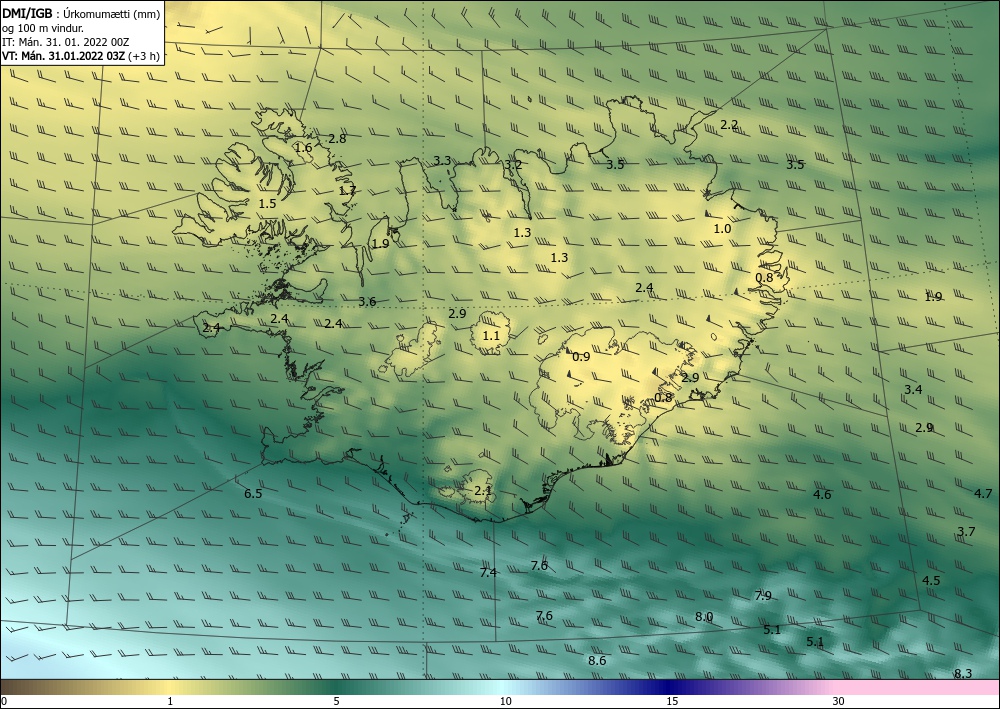This screenshot has width=1000, height=709.
Task: Click the color scale tick label 30
Action: [x=839, y=701]
